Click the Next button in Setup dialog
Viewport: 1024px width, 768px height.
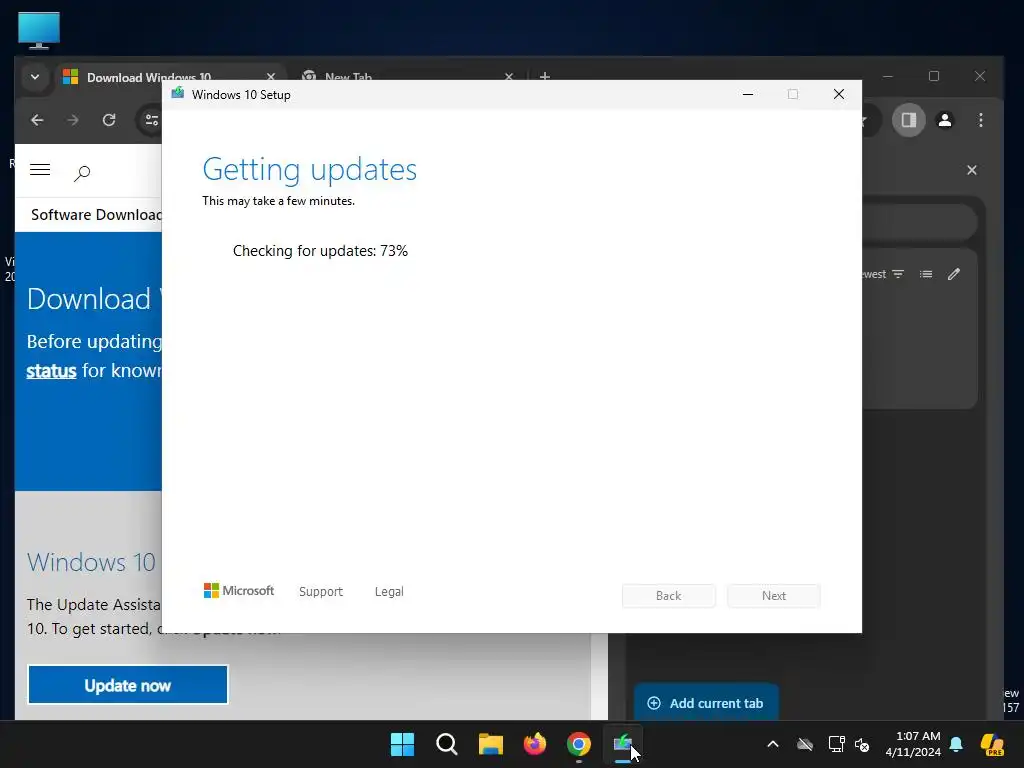tap(774, 596)
